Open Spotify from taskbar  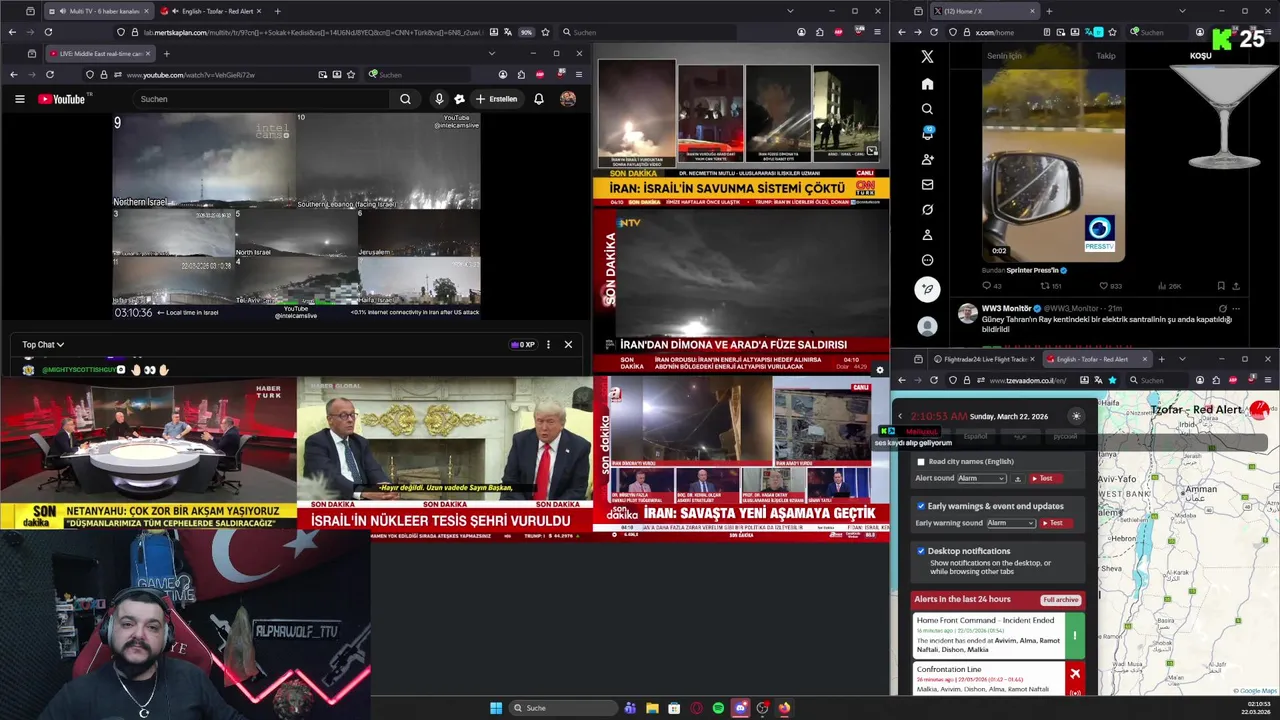(718, 708)
